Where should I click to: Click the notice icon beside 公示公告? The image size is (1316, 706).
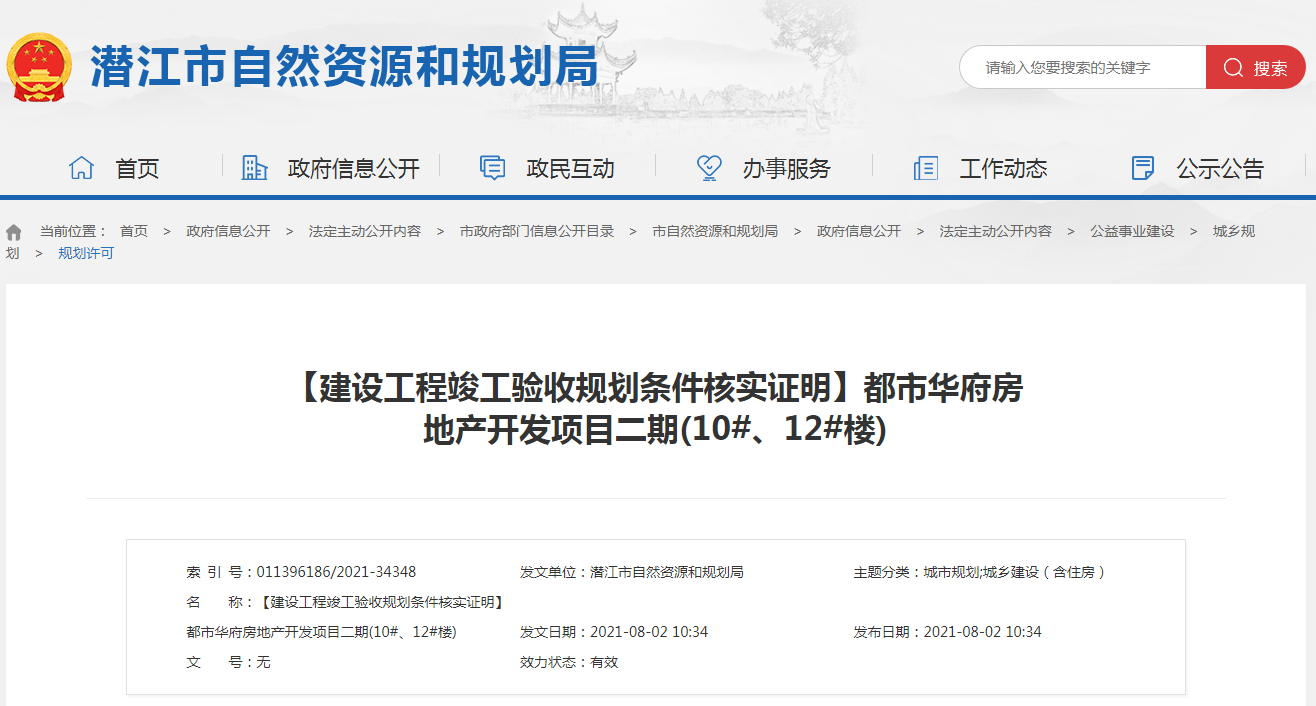(x=1143, y=168)
